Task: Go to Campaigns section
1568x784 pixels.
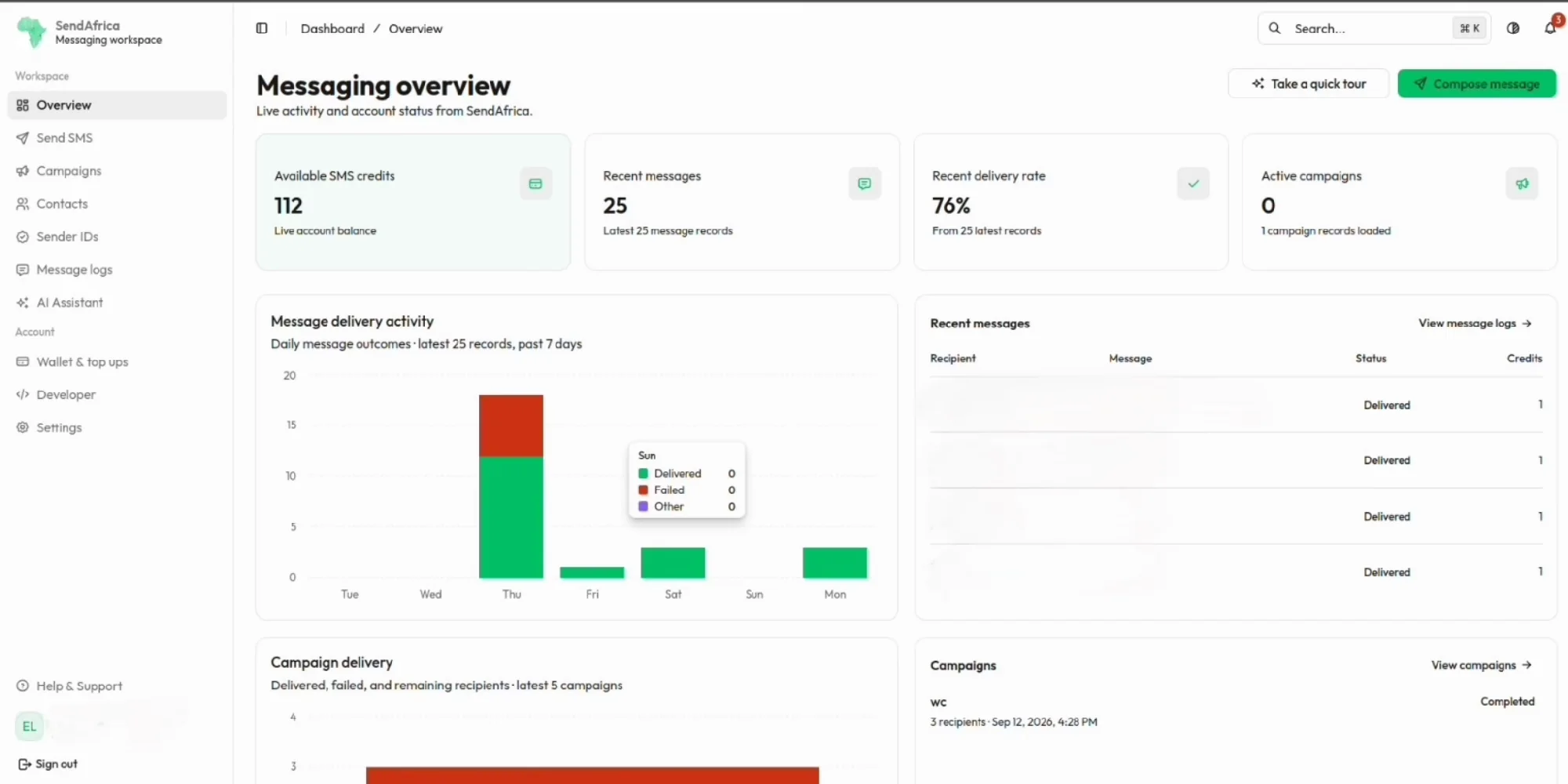Action: point(117,171)
